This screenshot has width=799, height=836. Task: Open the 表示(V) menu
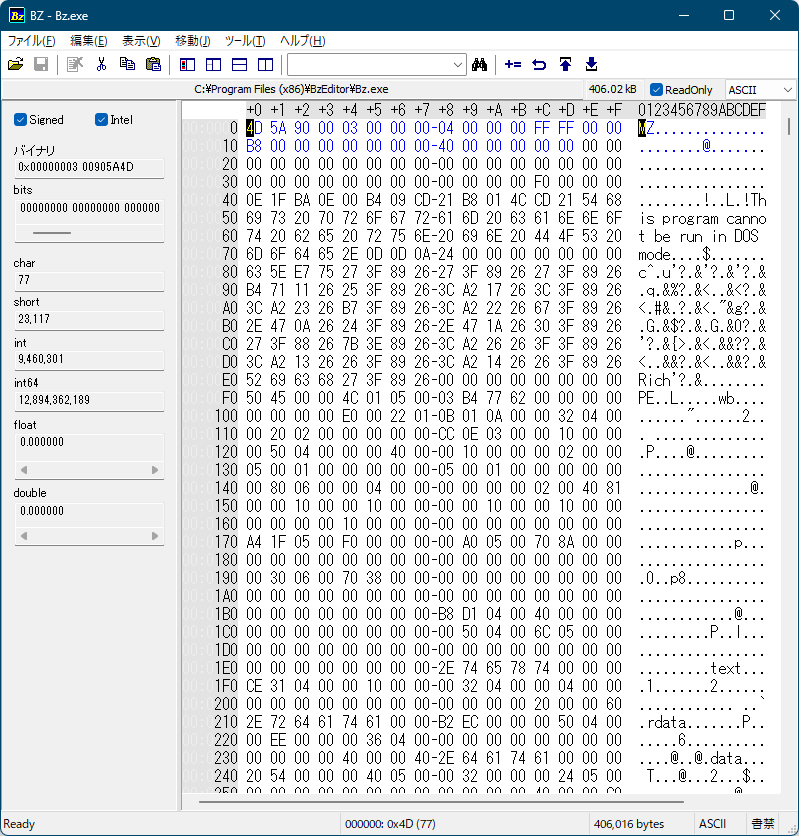141,41
